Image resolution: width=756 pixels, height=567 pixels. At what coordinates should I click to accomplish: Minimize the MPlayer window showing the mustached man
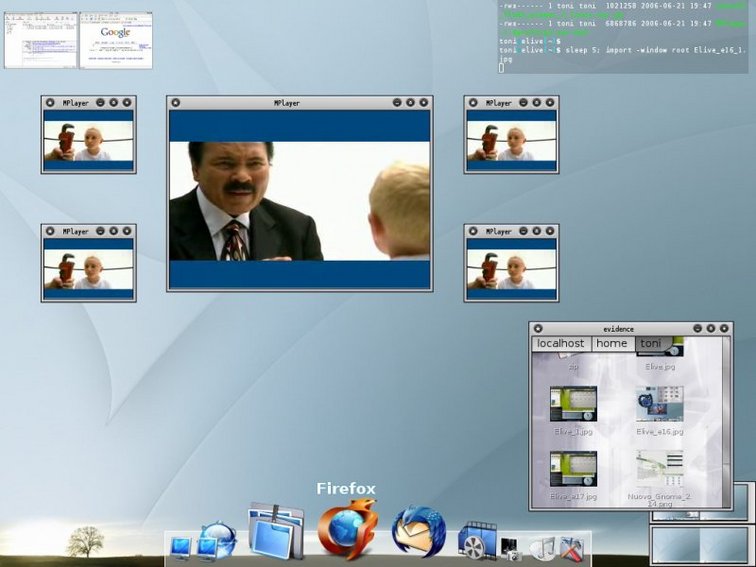397,103
